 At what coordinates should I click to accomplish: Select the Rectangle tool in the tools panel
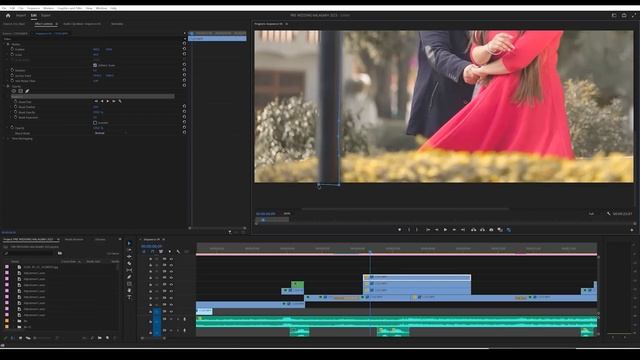(129, 284)
